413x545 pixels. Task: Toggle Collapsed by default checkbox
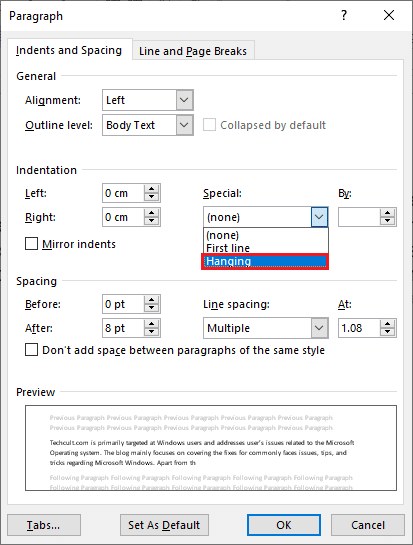pos(209,125)
